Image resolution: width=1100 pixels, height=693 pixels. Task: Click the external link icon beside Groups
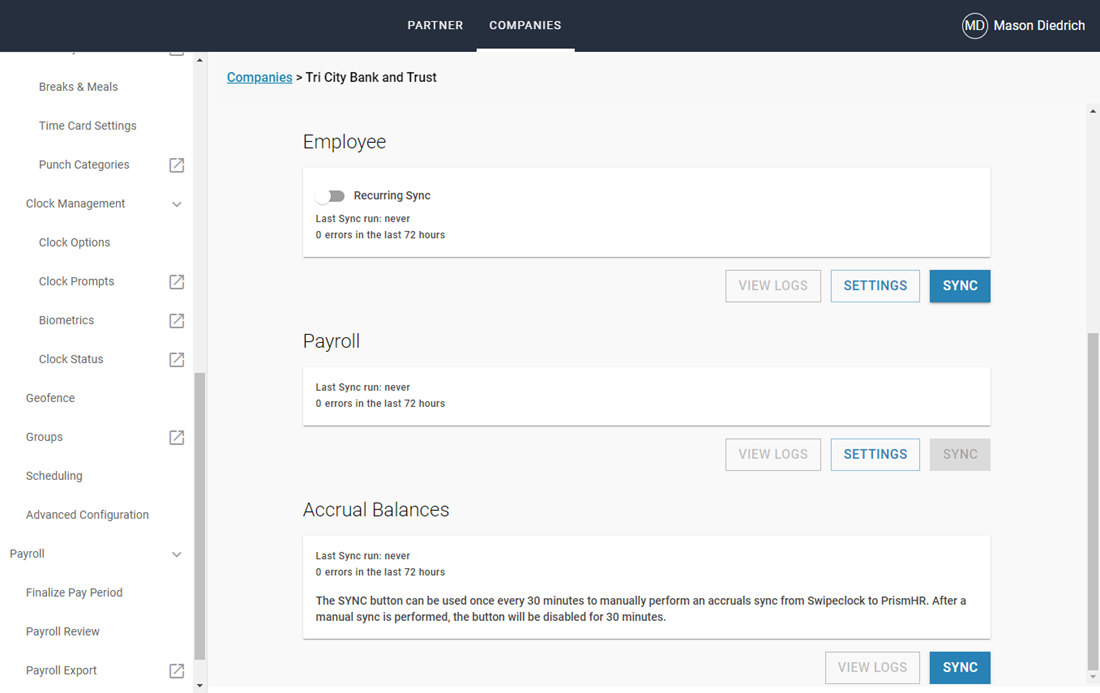[176, 437]
